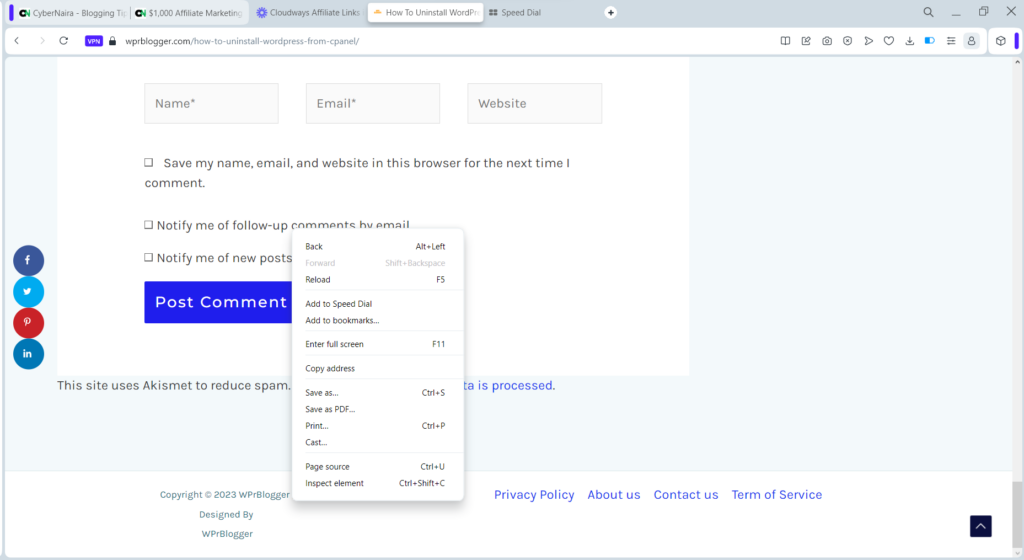
Task: Toggle the VPN badge in address bar
Action: 94,41
